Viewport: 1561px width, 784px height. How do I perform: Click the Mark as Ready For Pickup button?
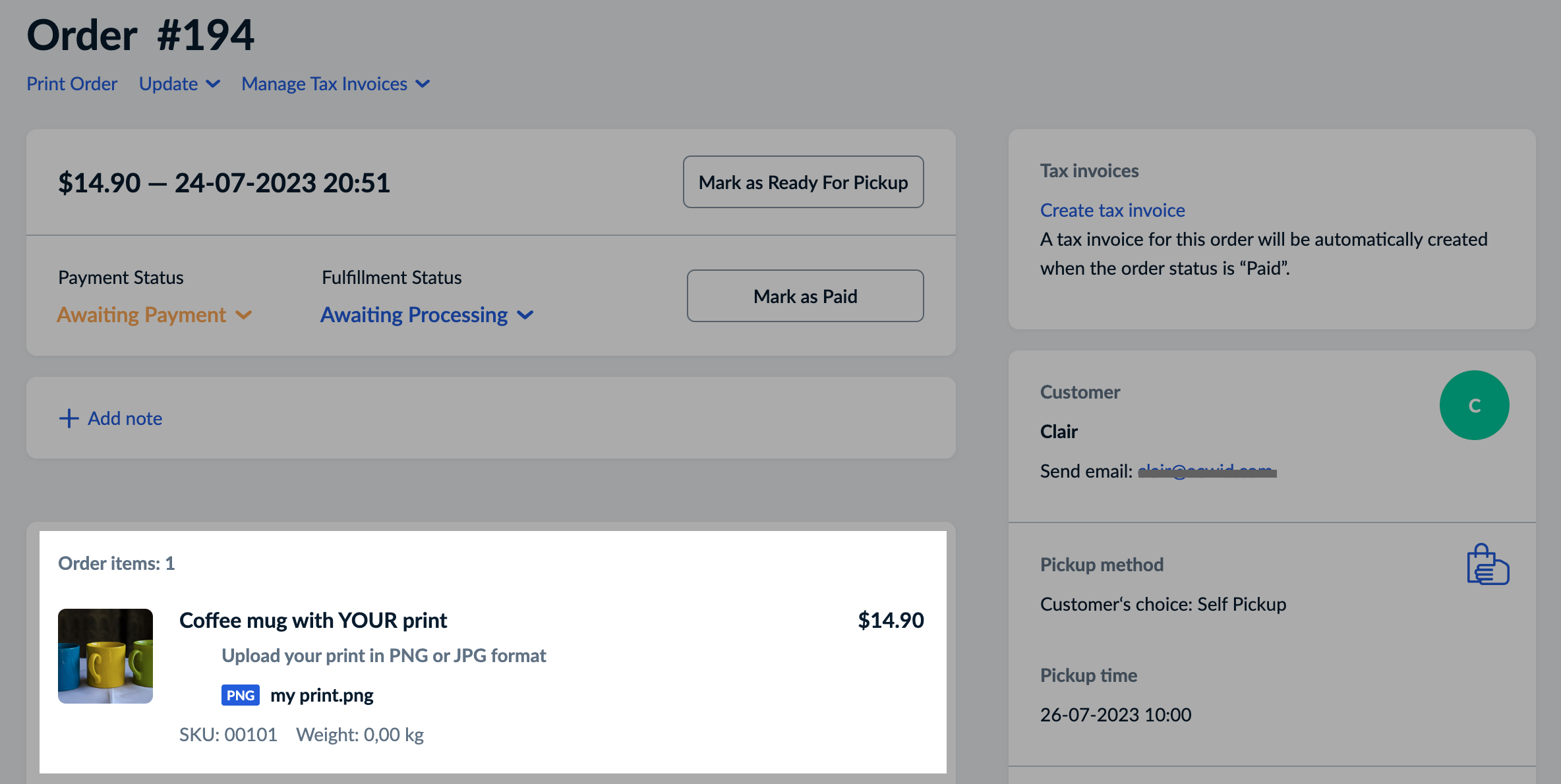[803, 182]
